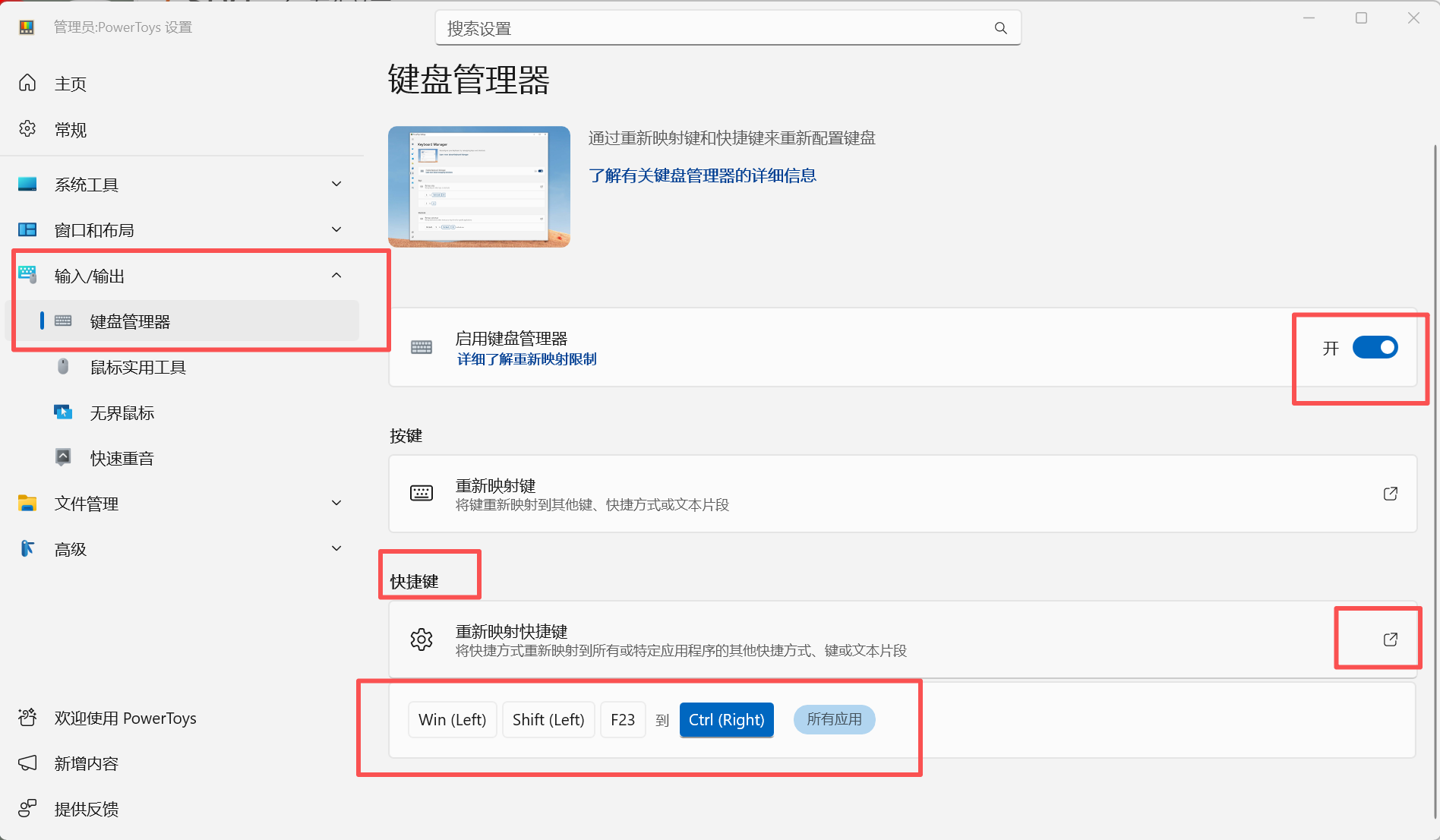1440x840 pixels.
Task: Click 欢迎使用 PowerToys label
Action: (125, 718)
